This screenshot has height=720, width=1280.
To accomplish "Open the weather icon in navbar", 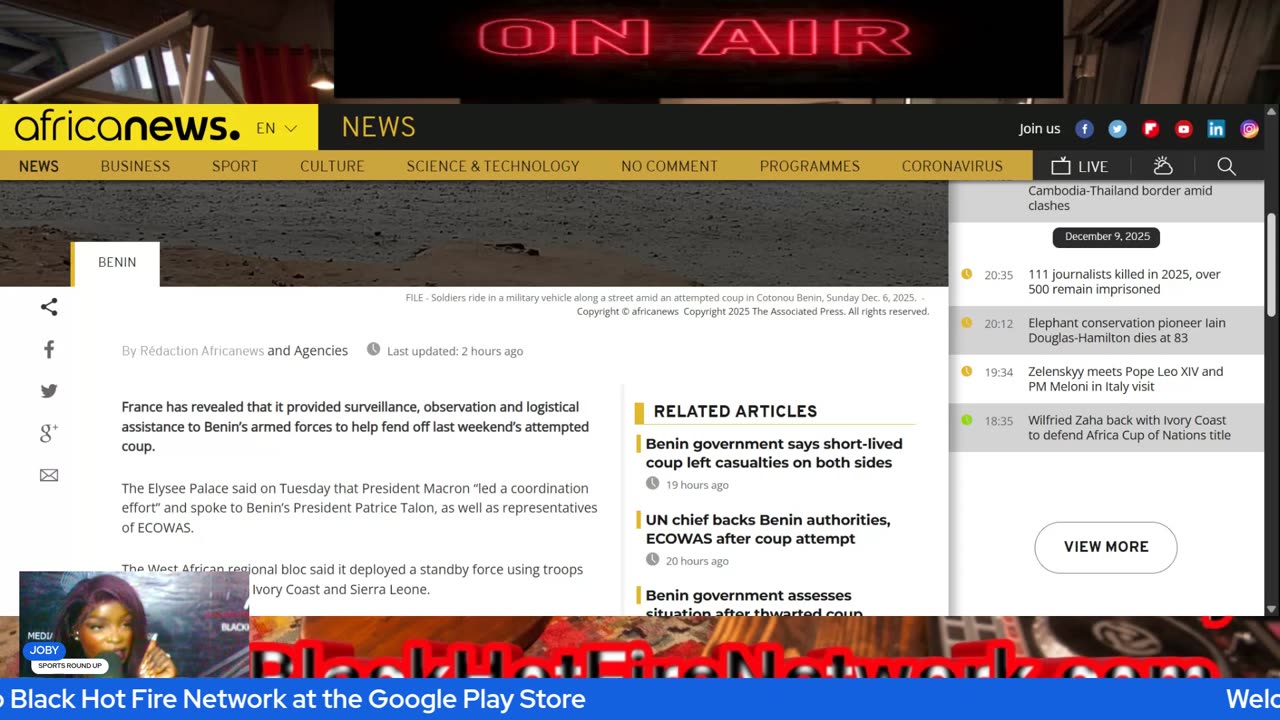I will 1162,166.
